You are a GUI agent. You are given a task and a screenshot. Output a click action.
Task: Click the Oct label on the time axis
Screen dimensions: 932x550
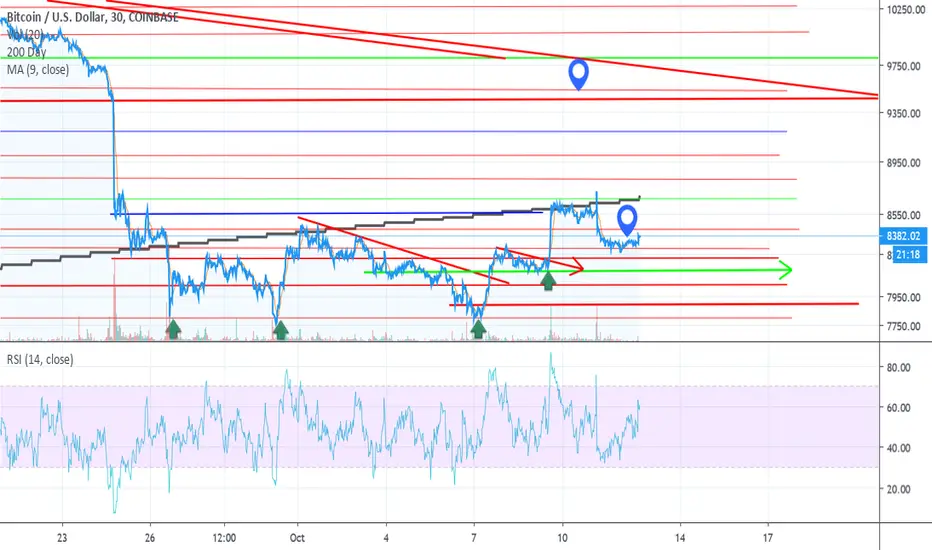(x=297, y=538)
